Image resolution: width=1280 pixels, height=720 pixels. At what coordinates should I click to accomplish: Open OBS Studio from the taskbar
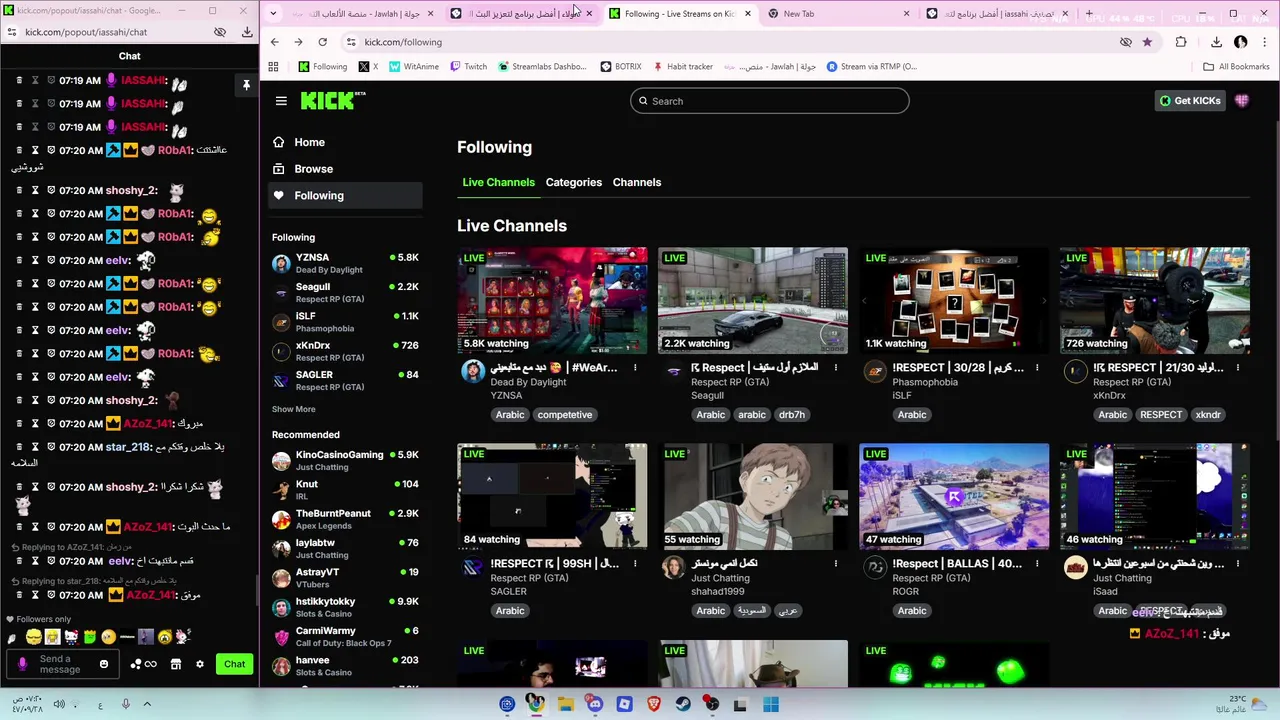coord(712,704)
